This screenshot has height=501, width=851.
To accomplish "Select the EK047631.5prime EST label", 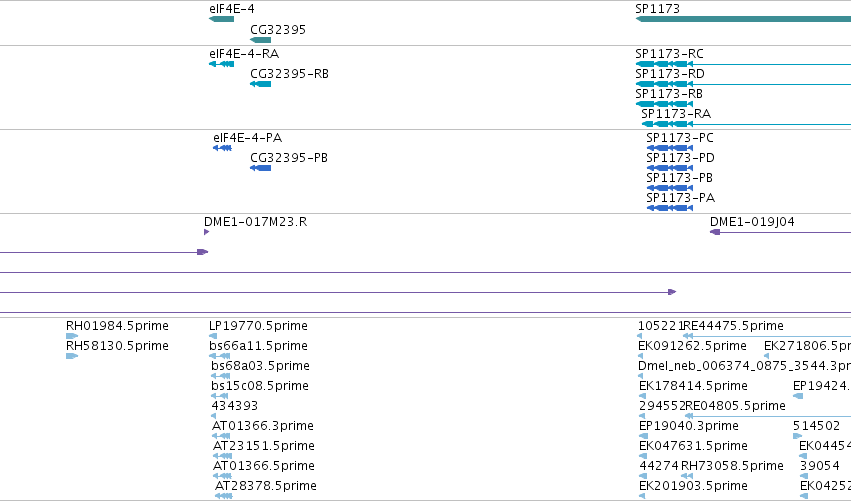I will click(x=693, y=446).
